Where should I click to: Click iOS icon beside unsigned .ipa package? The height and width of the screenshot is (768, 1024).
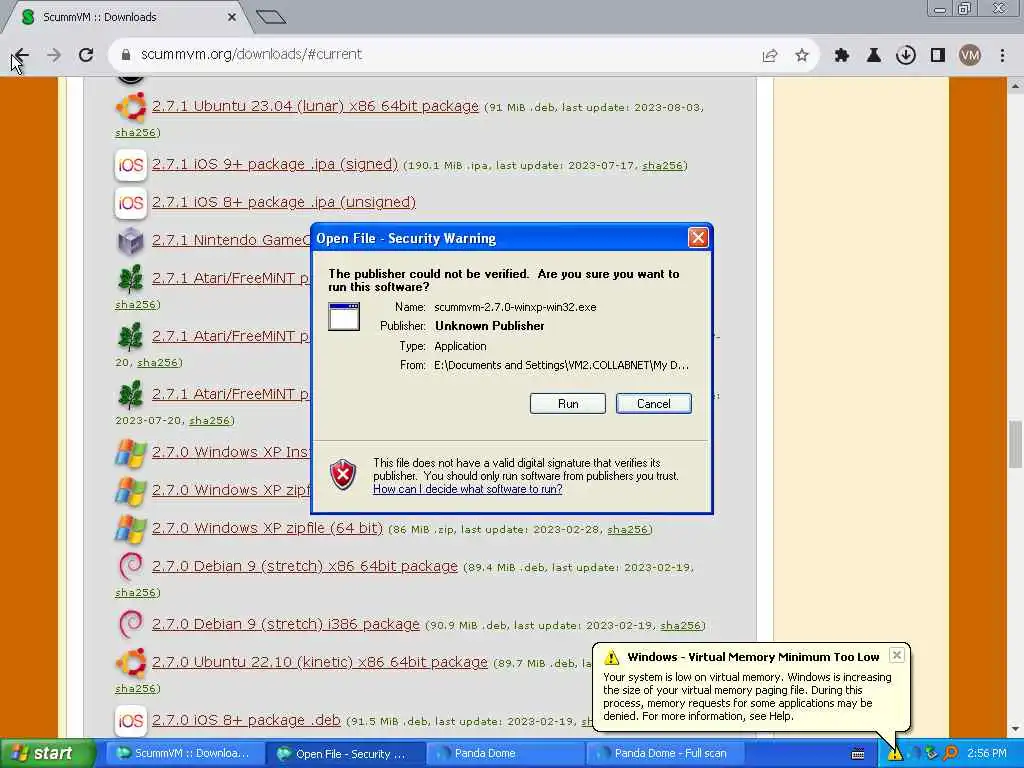[x=131, y=202]
